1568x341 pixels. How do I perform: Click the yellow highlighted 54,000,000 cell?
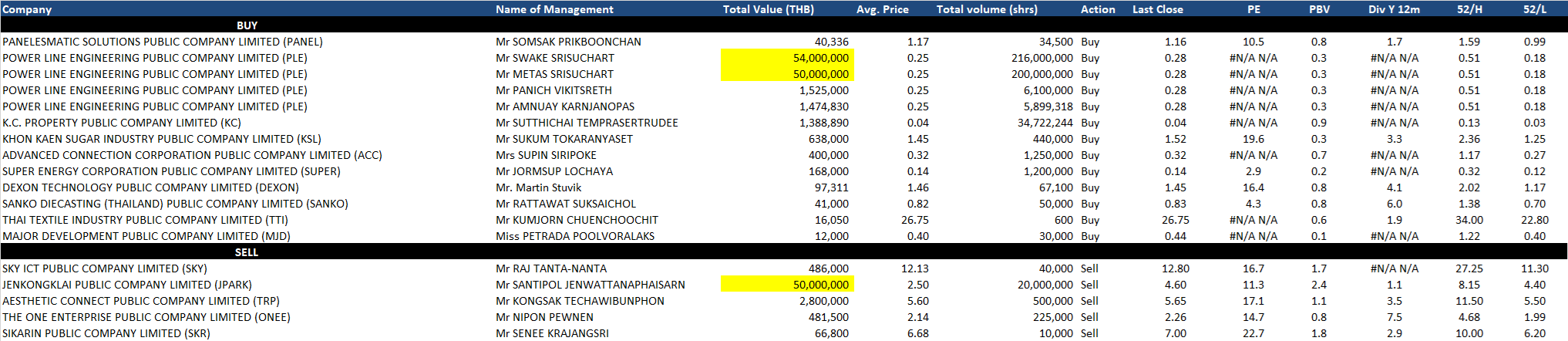click(x=787, y=58)
